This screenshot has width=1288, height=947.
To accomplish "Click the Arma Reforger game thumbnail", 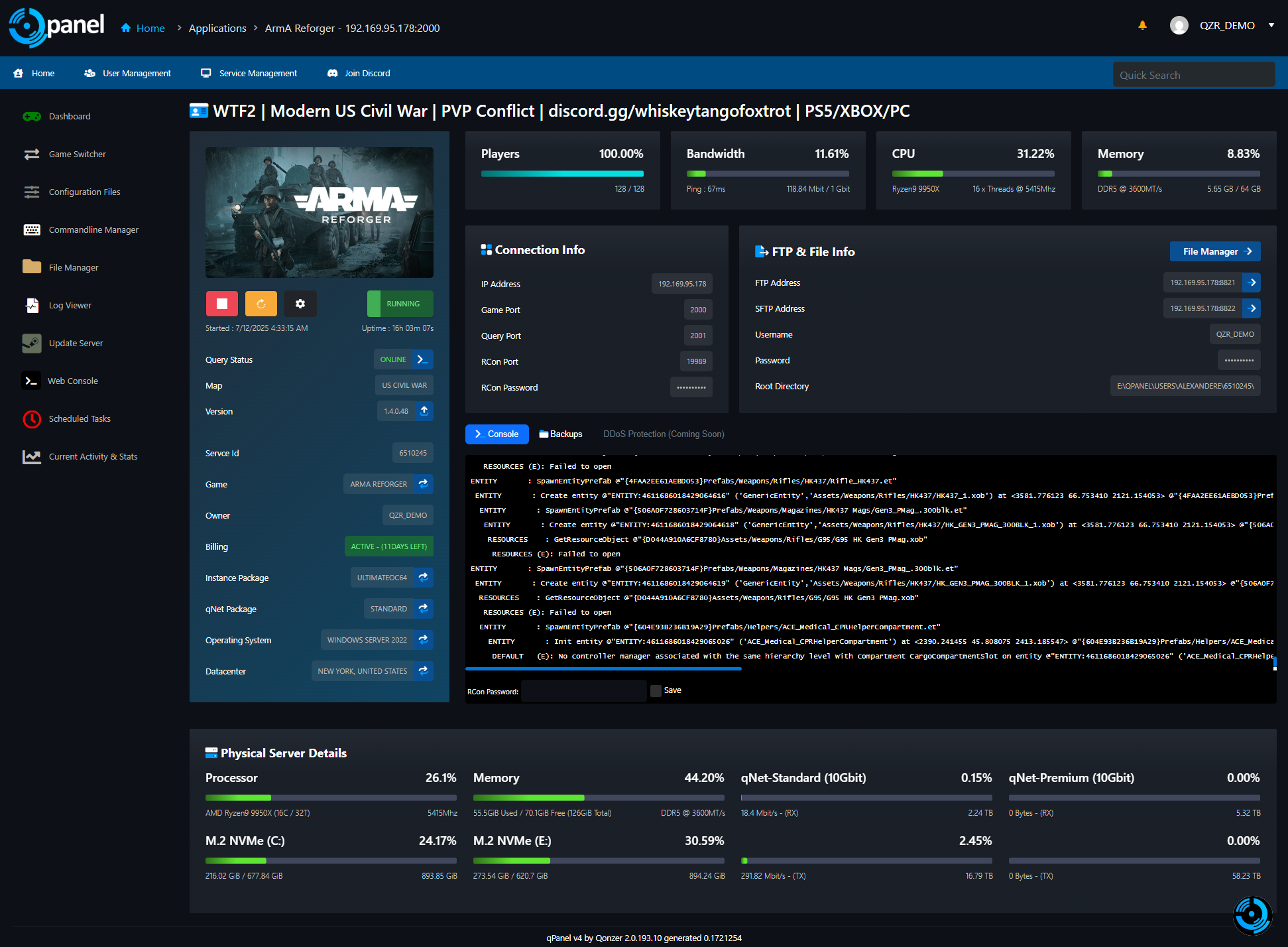I will 320,212.
